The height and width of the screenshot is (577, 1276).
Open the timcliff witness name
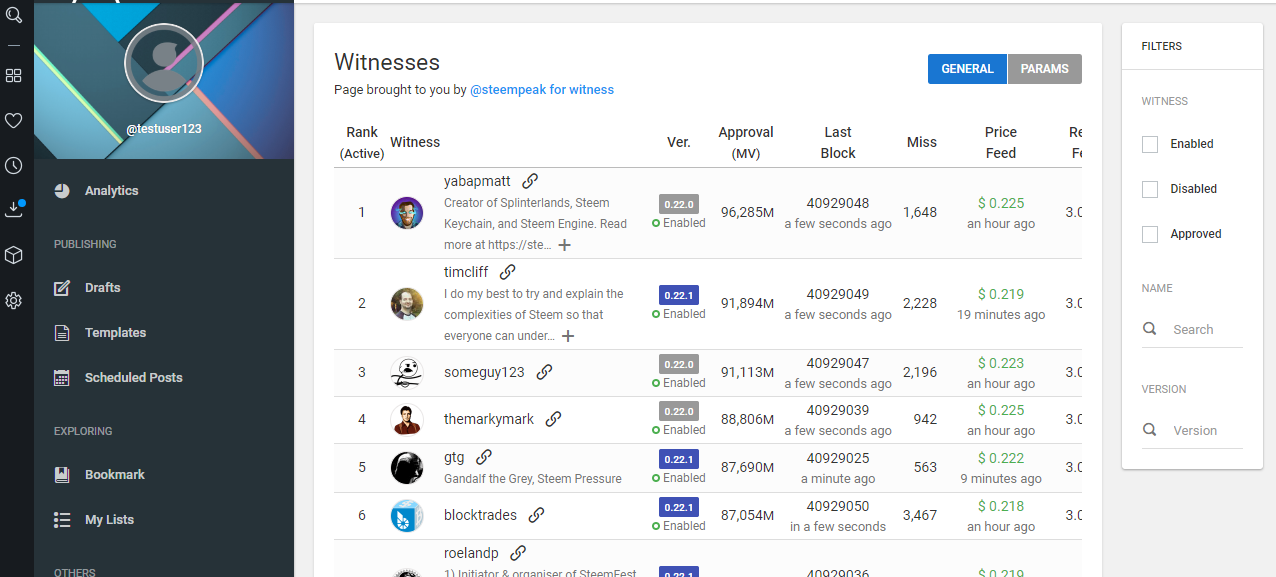[466, 272]
